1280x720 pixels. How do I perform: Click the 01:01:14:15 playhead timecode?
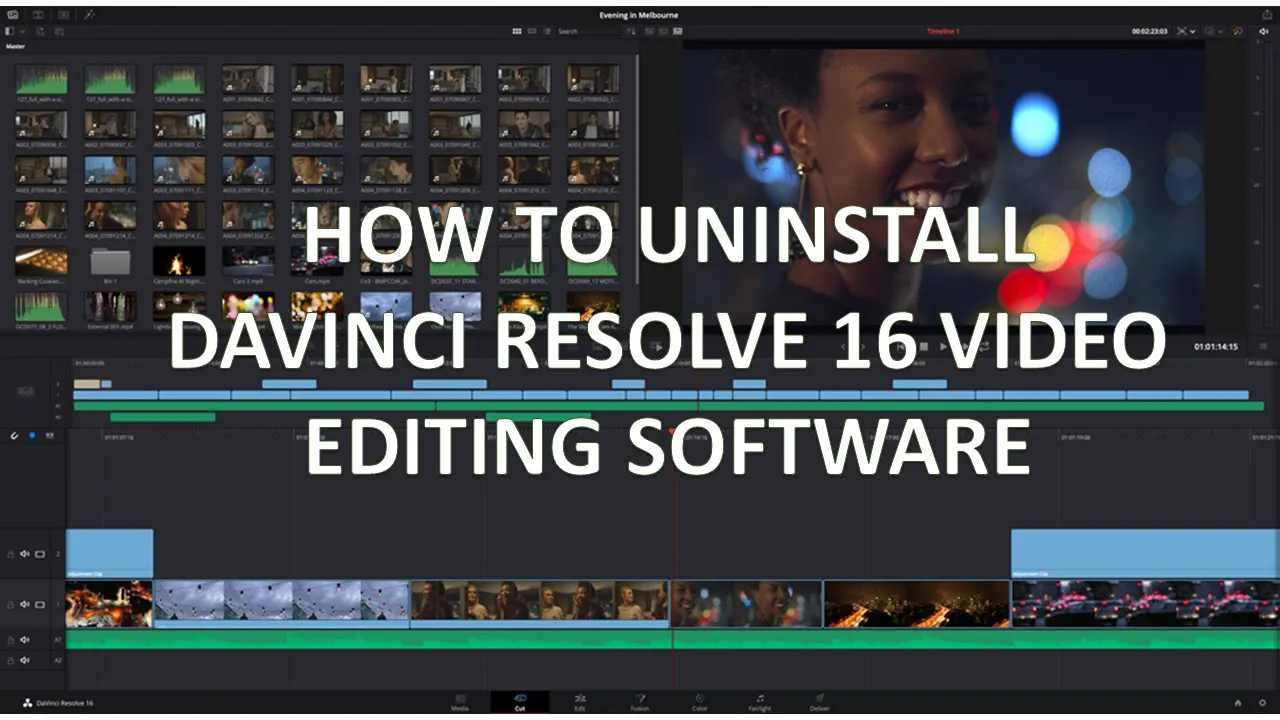click(1215, 346)
